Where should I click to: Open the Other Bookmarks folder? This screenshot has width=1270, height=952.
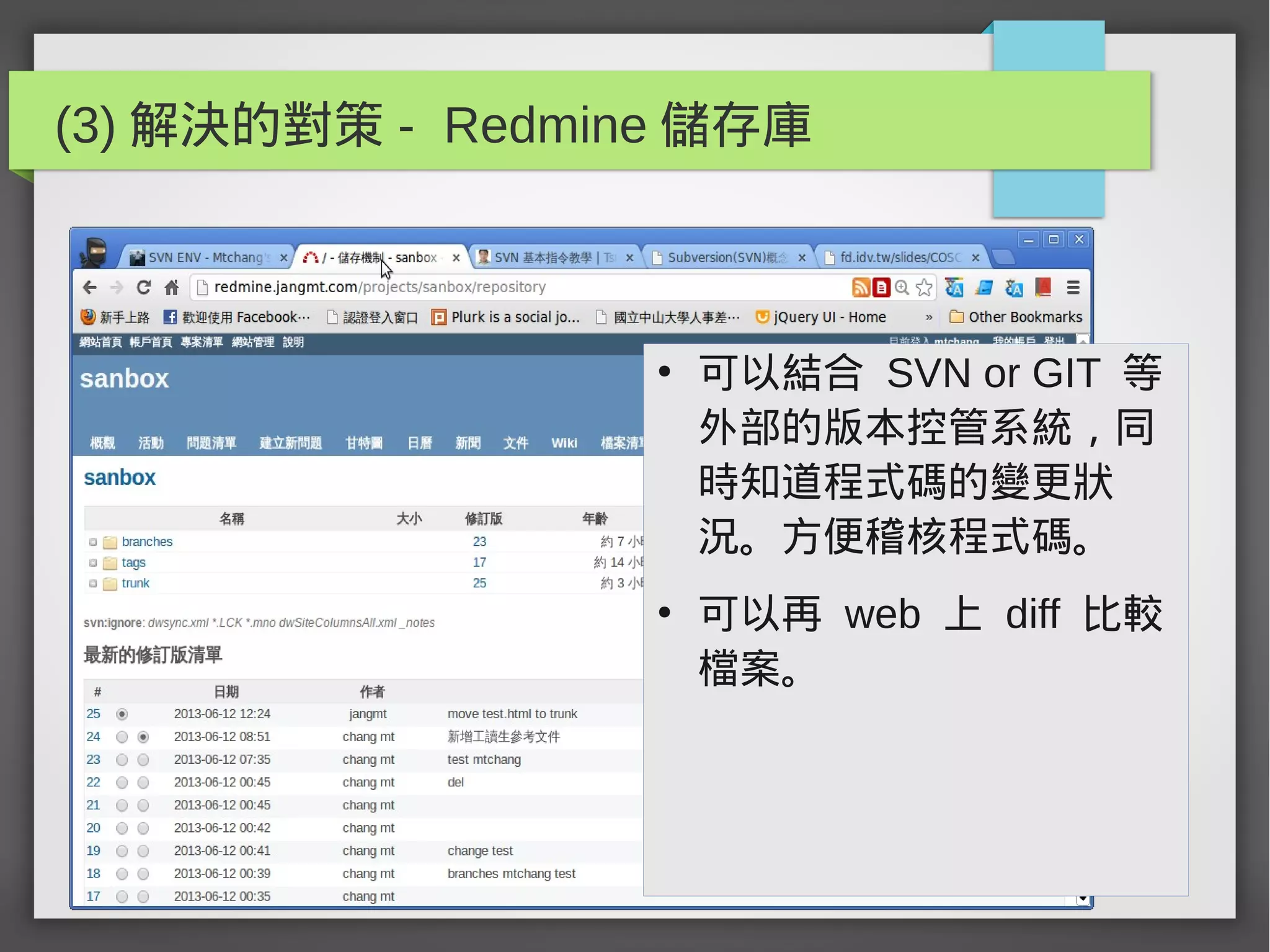pos(1016,318)
